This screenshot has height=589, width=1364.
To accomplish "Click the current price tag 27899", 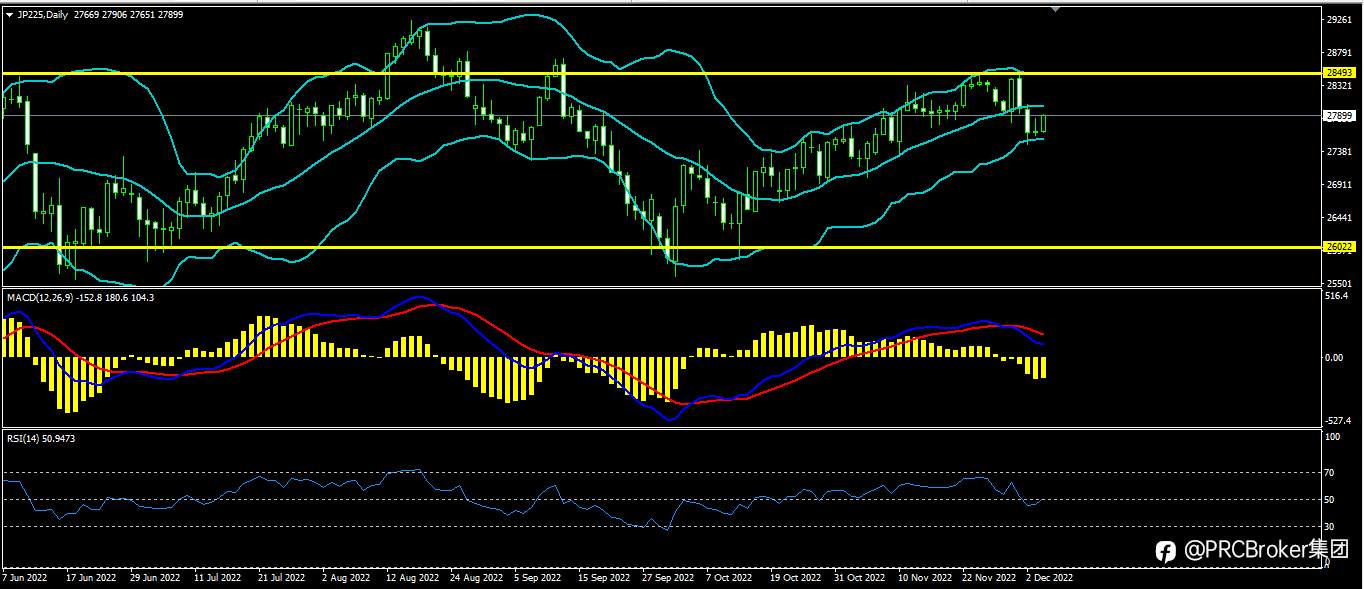I will coord(1339,116).
